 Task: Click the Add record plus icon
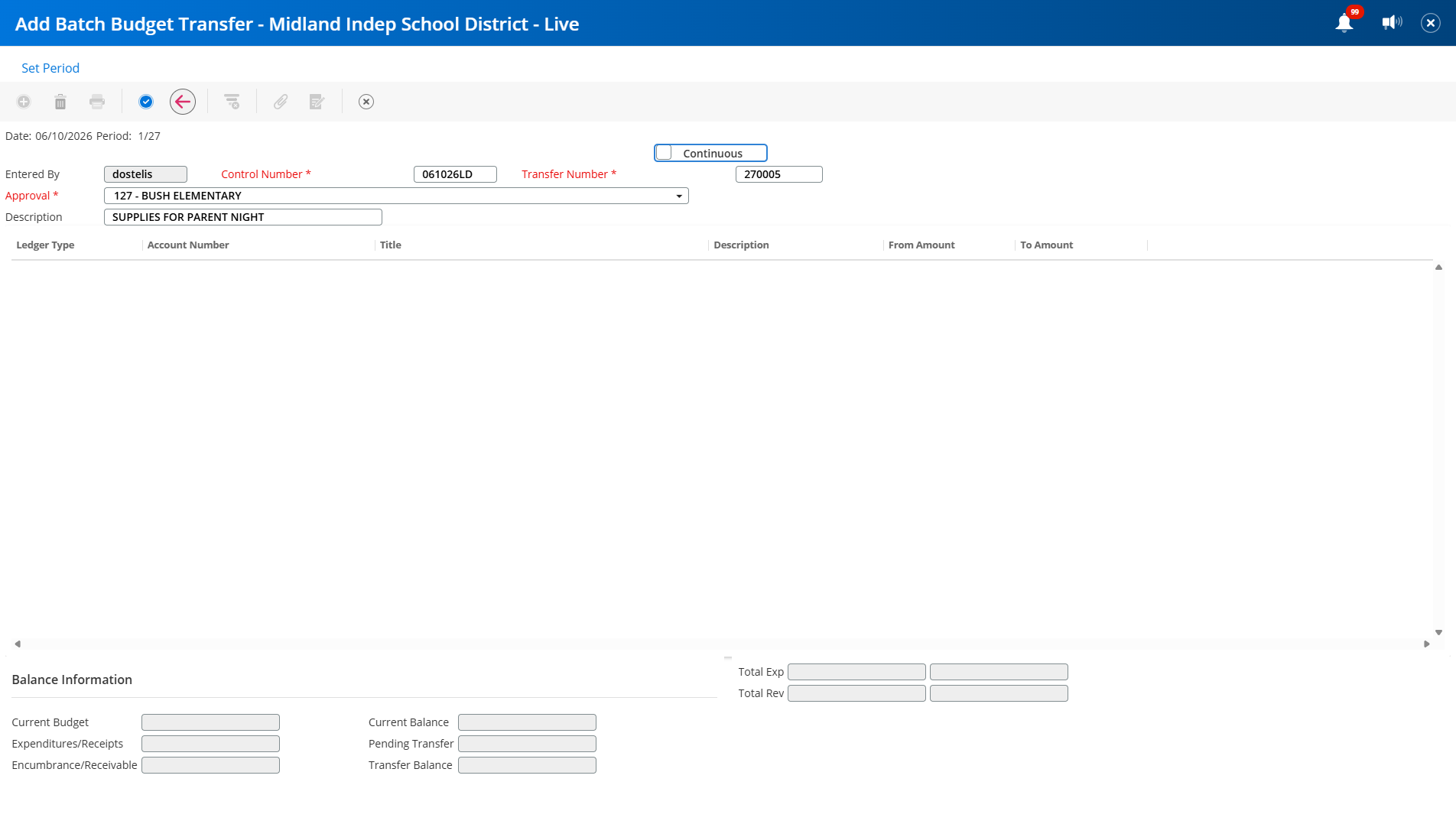tap(24, 102)
